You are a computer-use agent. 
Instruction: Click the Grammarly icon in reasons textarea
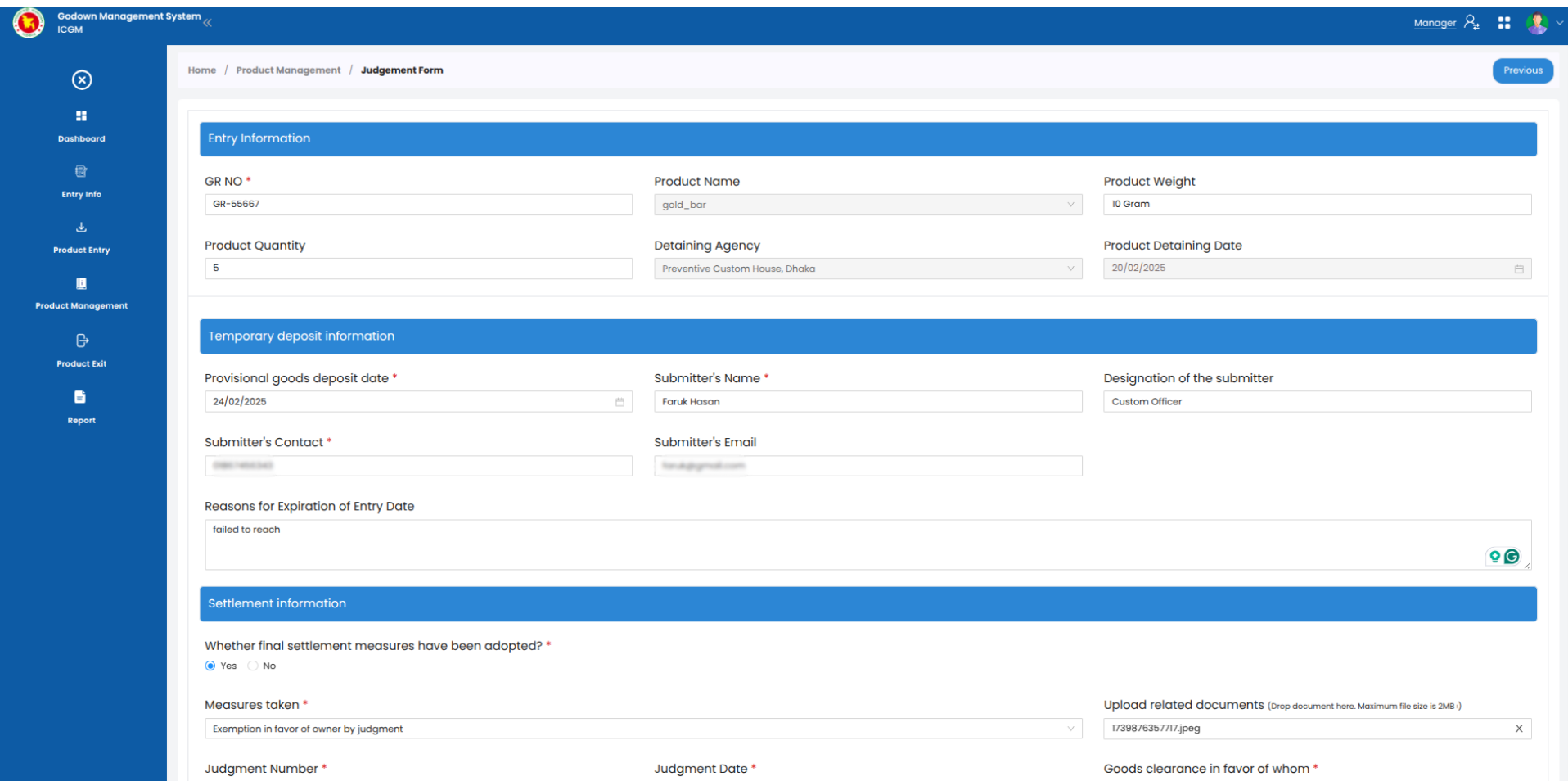click(x=1512, y=557)
